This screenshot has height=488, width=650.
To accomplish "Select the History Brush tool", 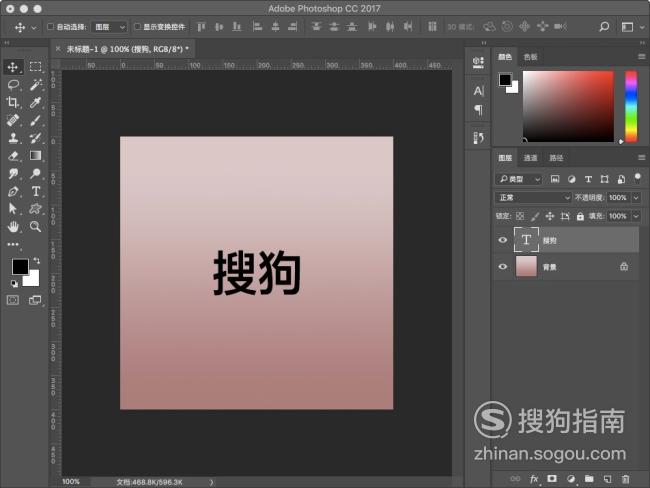I will click(35, 138).
